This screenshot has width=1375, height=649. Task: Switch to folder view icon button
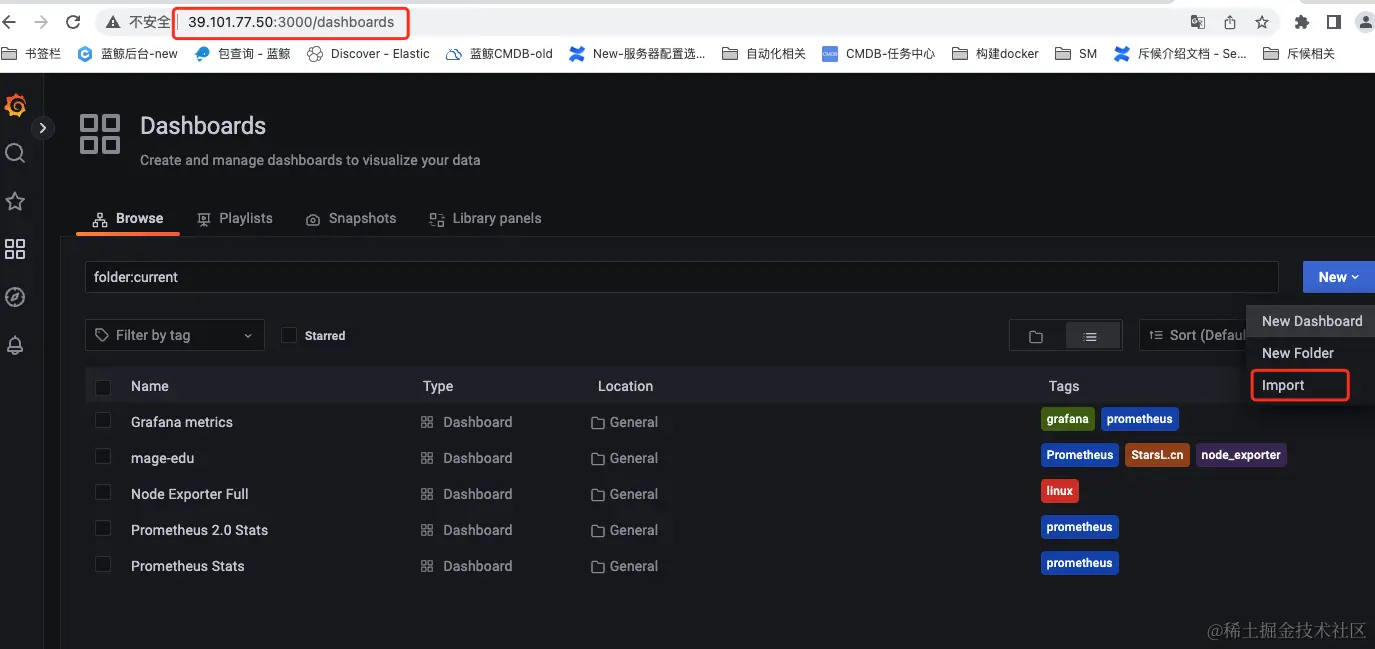coord(1036,336)
